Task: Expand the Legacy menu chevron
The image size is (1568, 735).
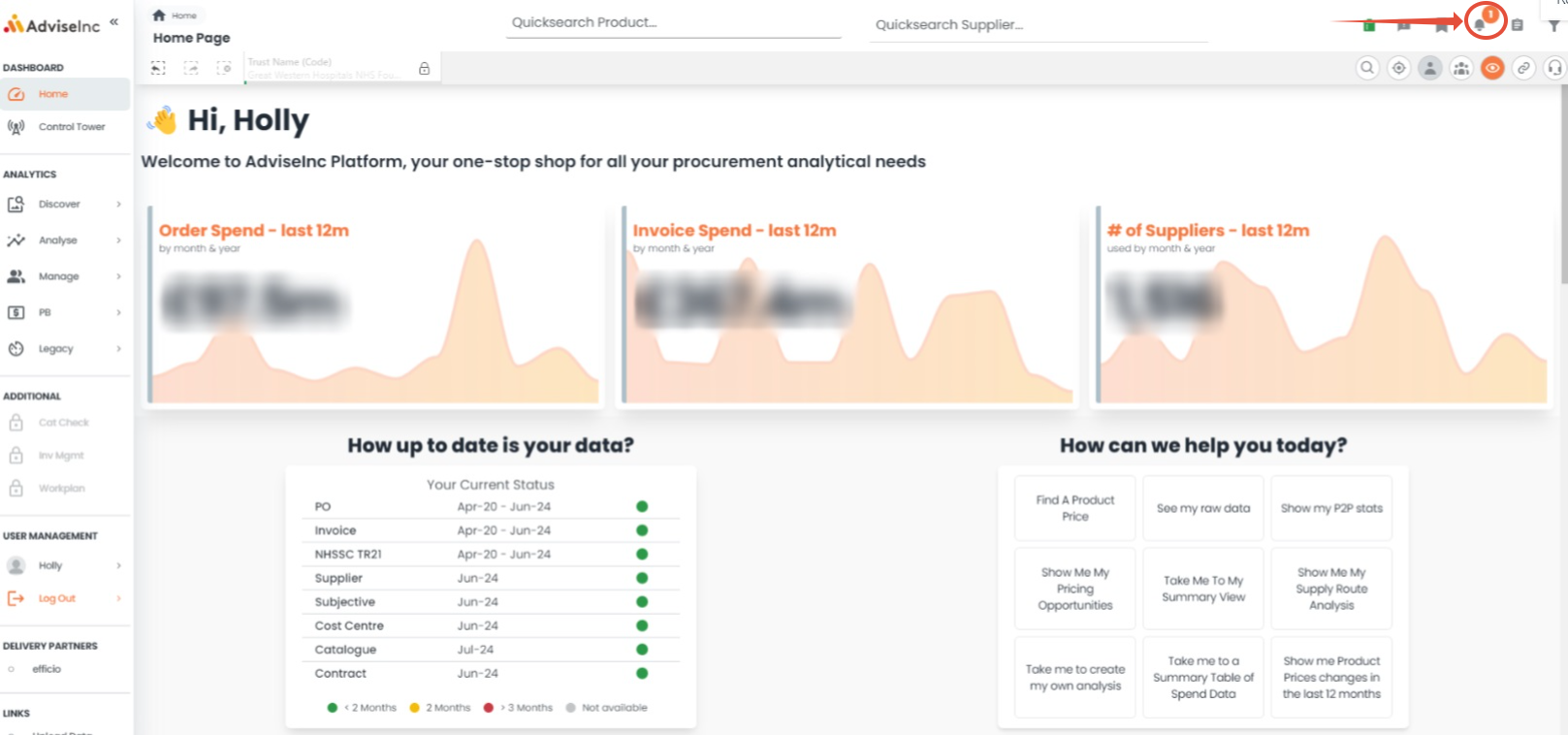Action: (118, 348)
